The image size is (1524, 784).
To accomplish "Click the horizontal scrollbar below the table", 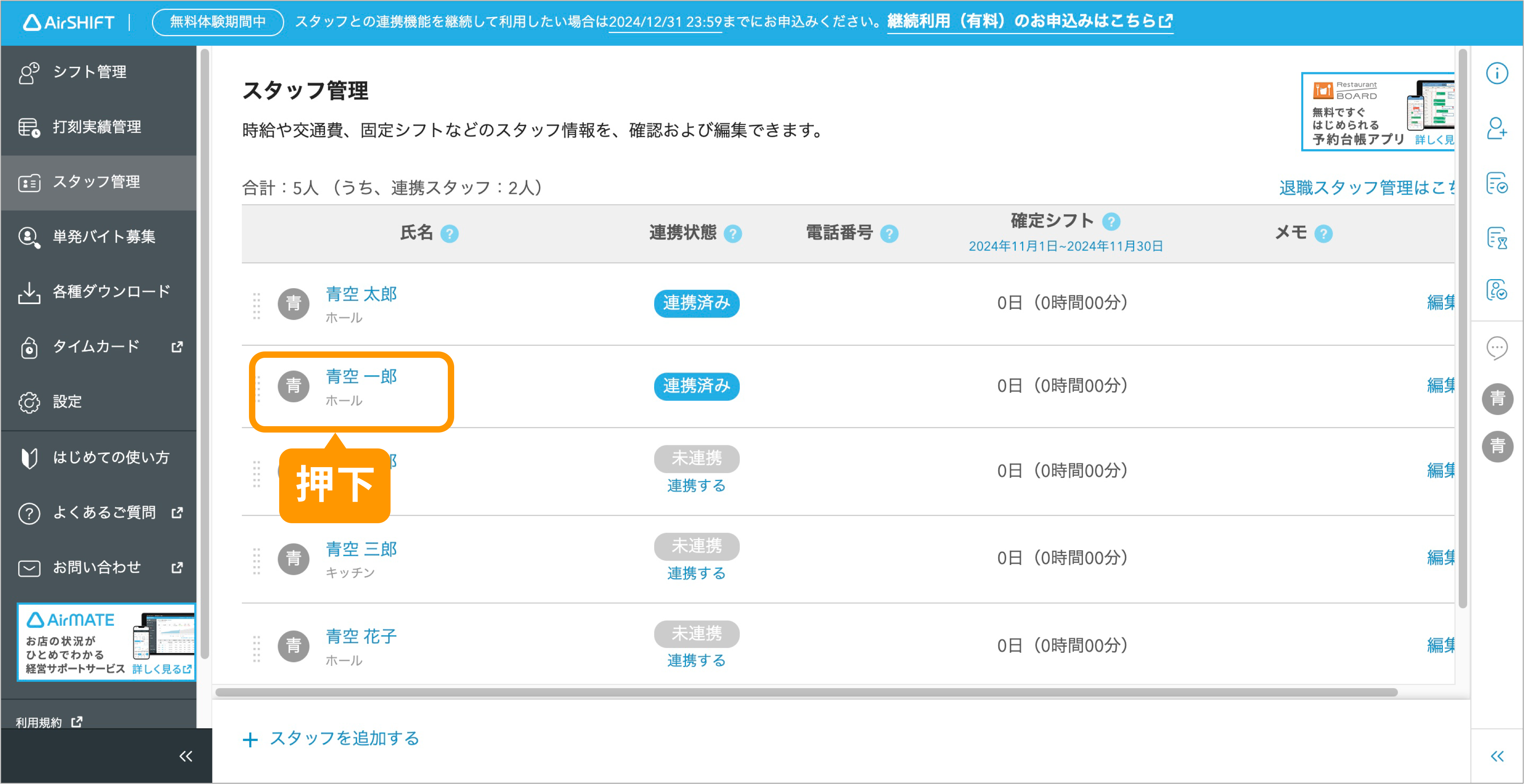I will pos(806,692).
